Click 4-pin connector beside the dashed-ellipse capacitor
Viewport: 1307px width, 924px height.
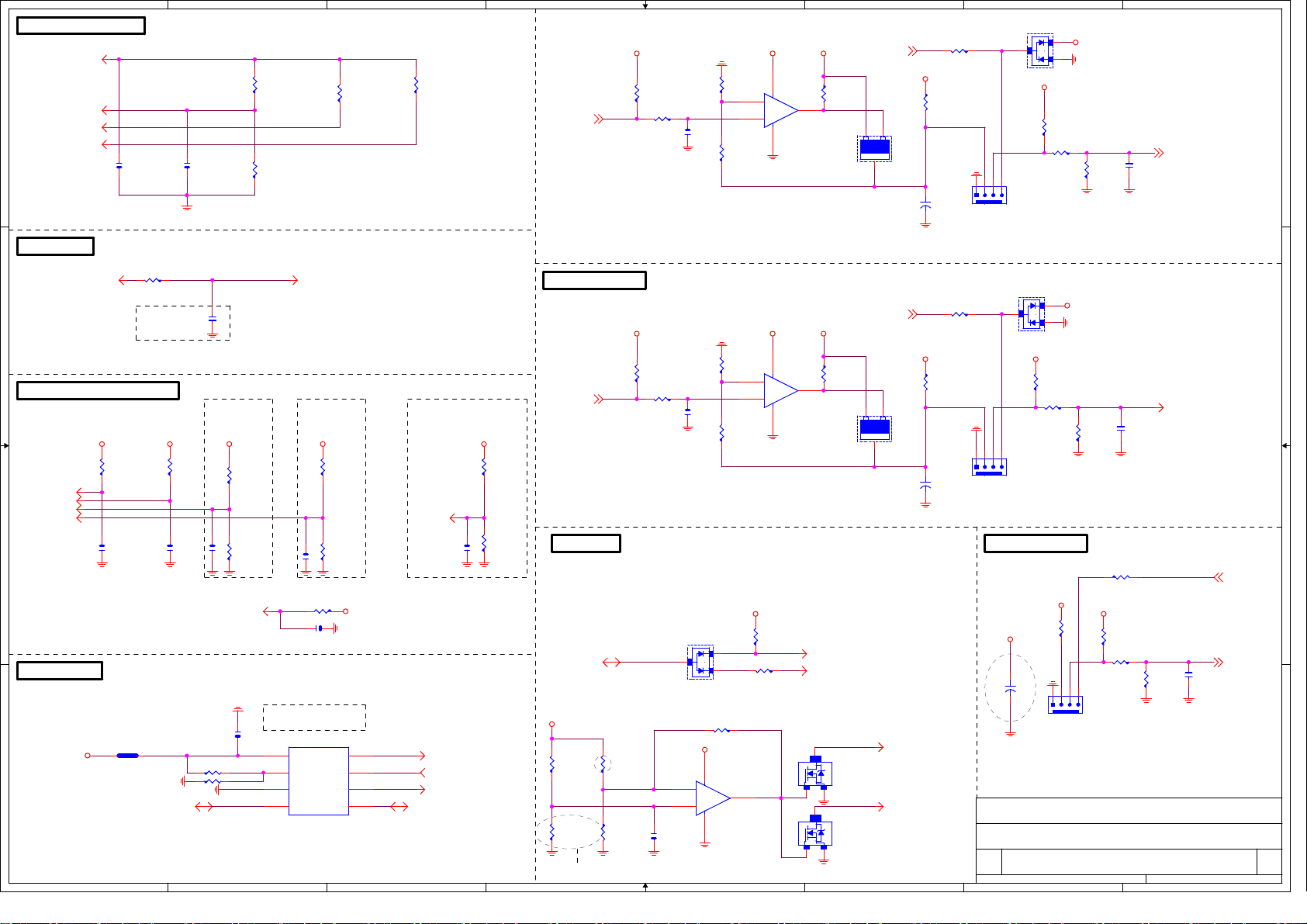pyautogui.click(x=1065, y=705)
